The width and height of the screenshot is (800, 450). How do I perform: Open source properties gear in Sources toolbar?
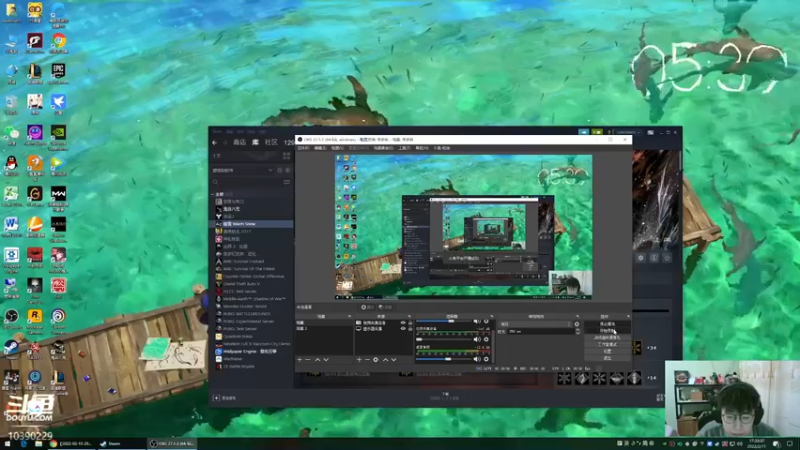pos(376,360)
